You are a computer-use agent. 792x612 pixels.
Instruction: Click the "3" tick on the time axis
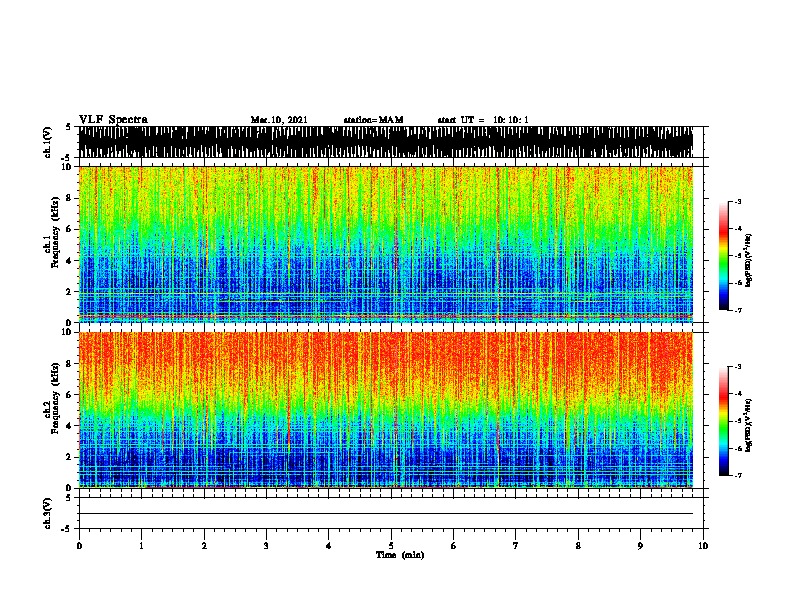click(x=266, y=546)
